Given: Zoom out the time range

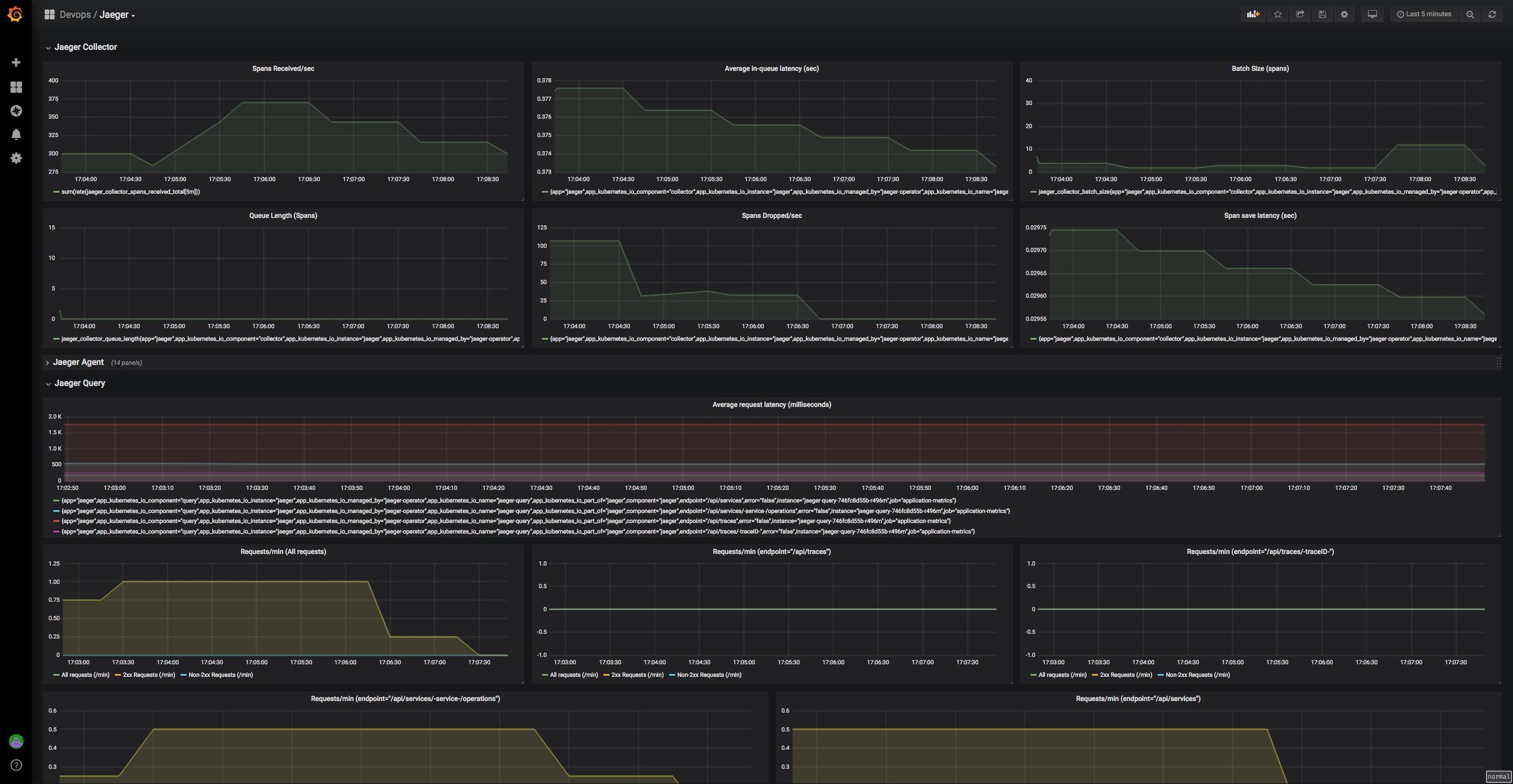Looking at the screenshot, I should pyautogui.click(x=1469, y=15).
